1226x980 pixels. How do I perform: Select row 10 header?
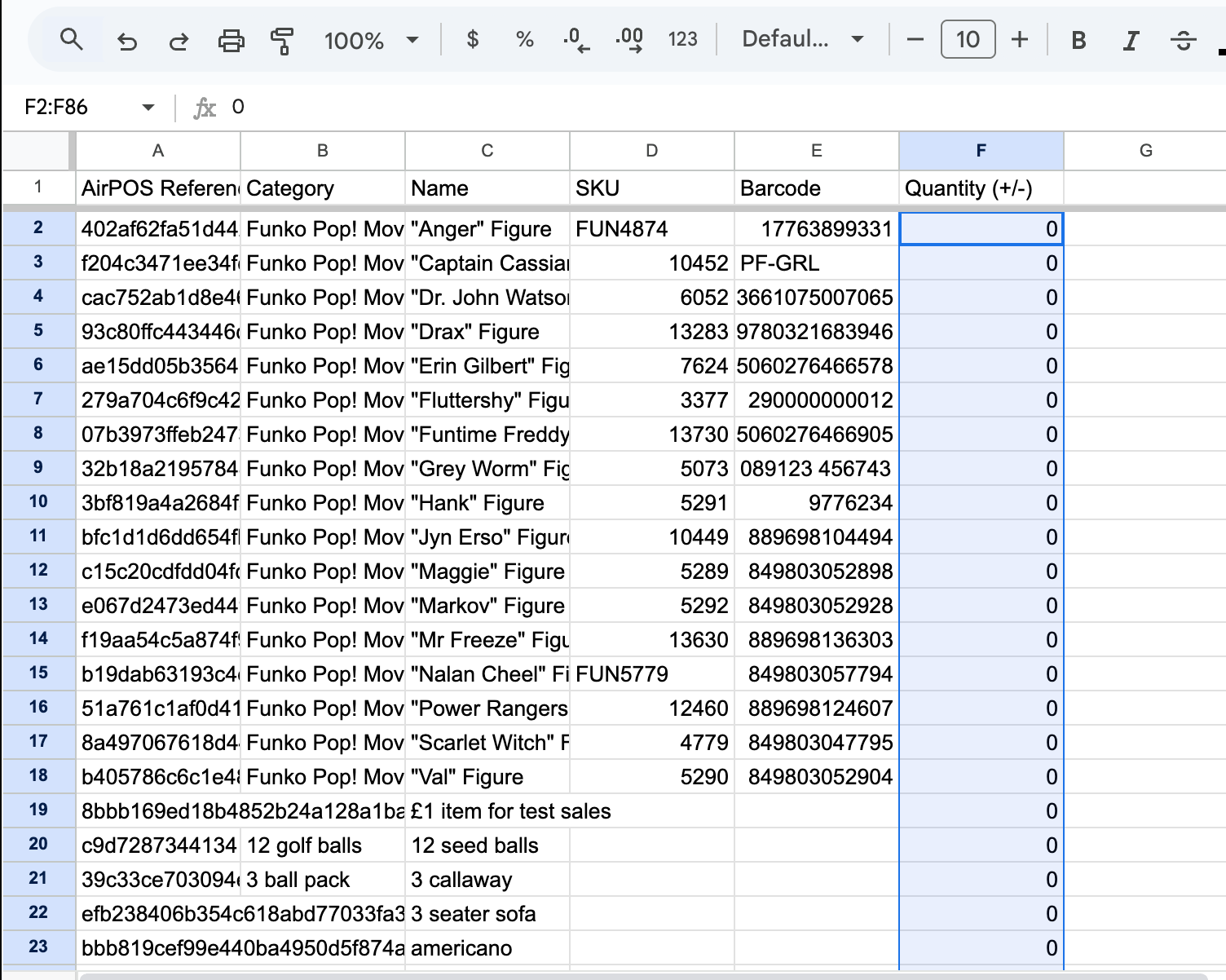click(38, 501)
